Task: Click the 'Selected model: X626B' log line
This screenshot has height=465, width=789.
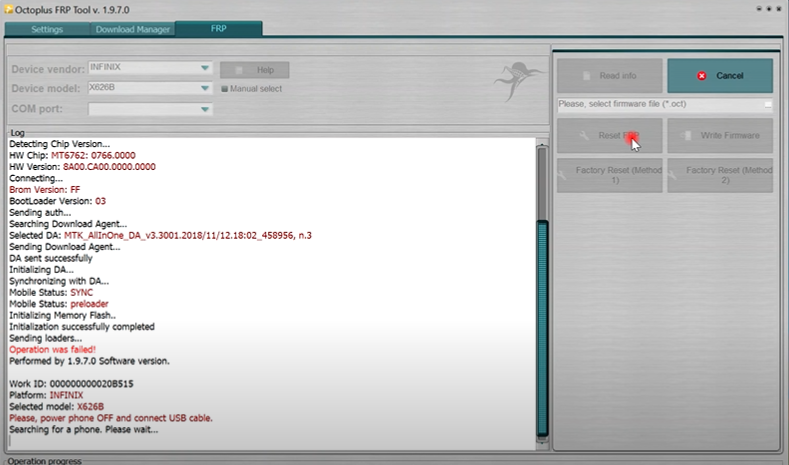Action: pyautogui.click(x=56, y=407)
